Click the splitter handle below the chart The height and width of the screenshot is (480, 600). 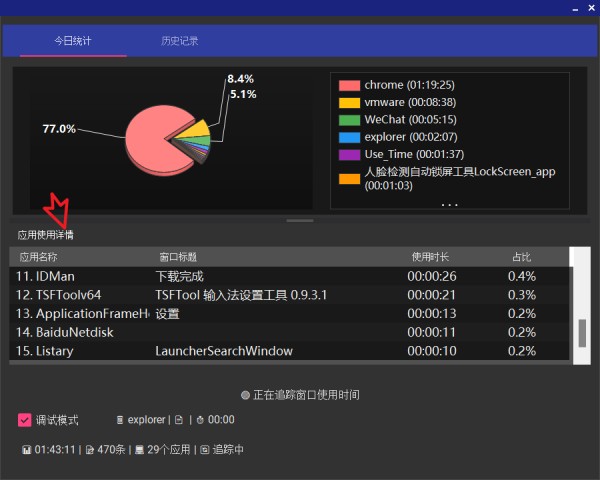click(300, 219)
